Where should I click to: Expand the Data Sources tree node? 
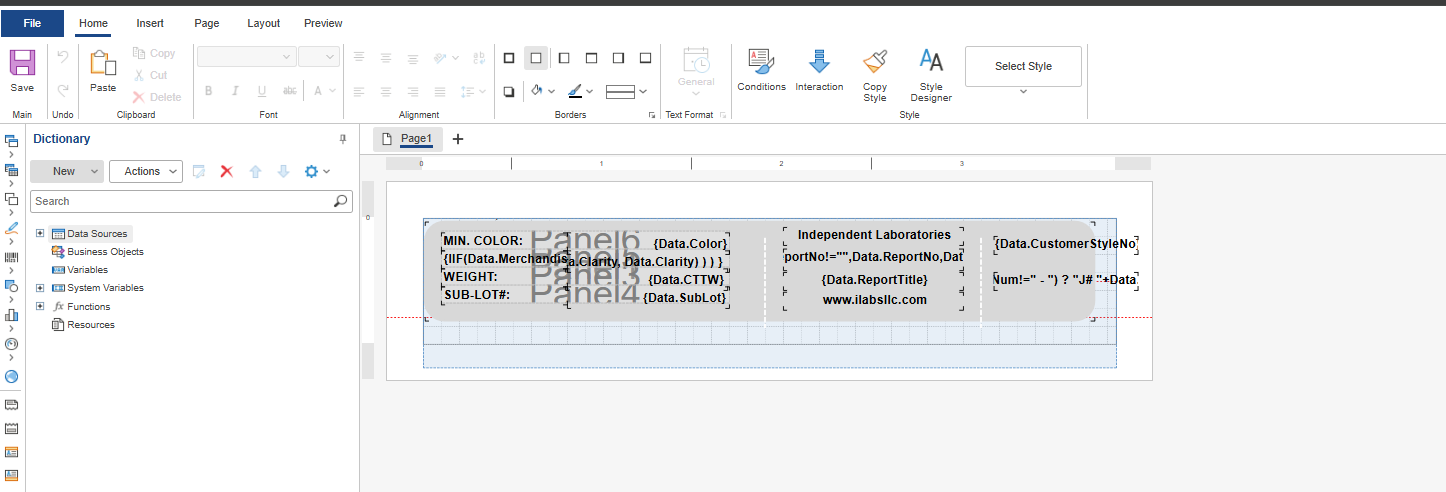click(x=40, y=233)
